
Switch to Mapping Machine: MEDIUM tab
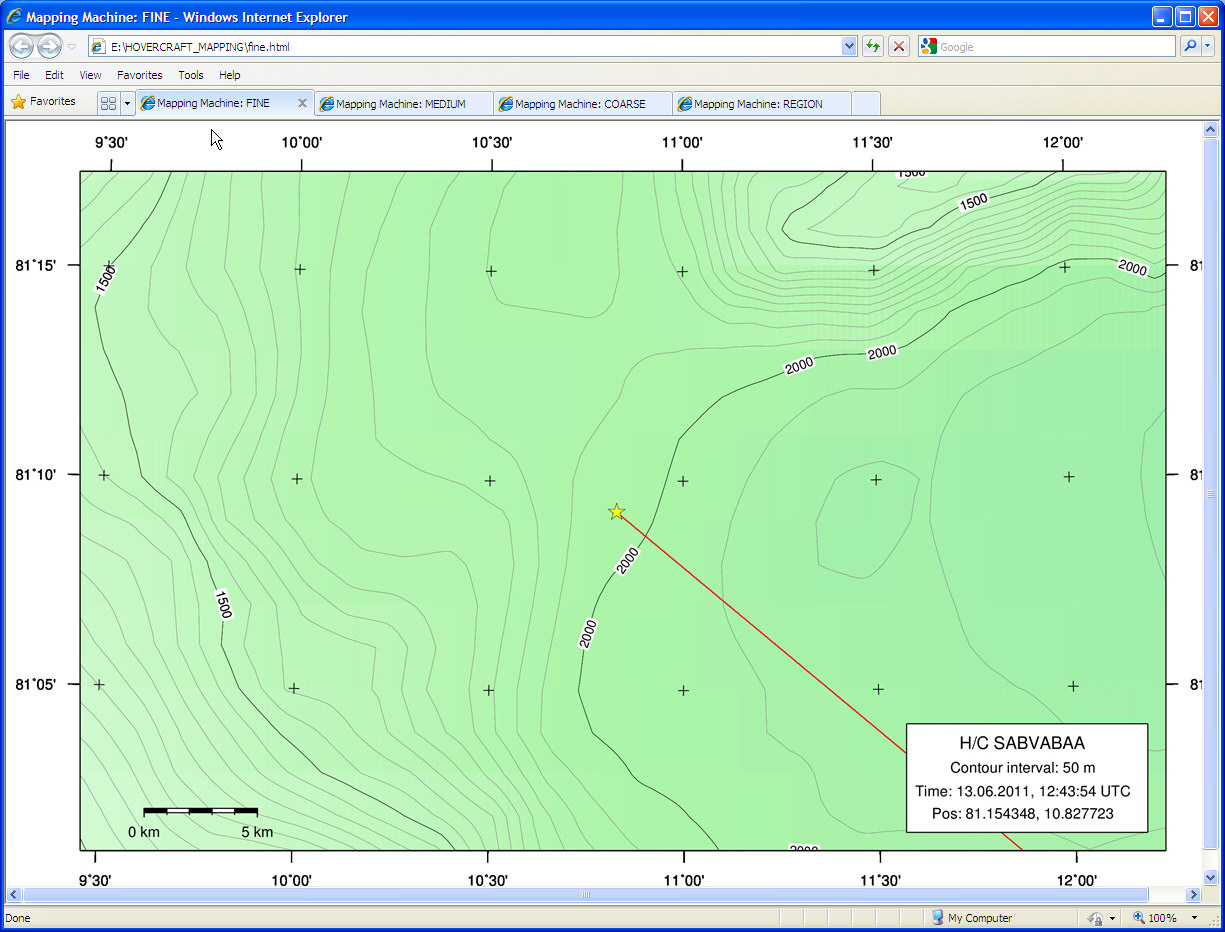click(x=402, y=104)
